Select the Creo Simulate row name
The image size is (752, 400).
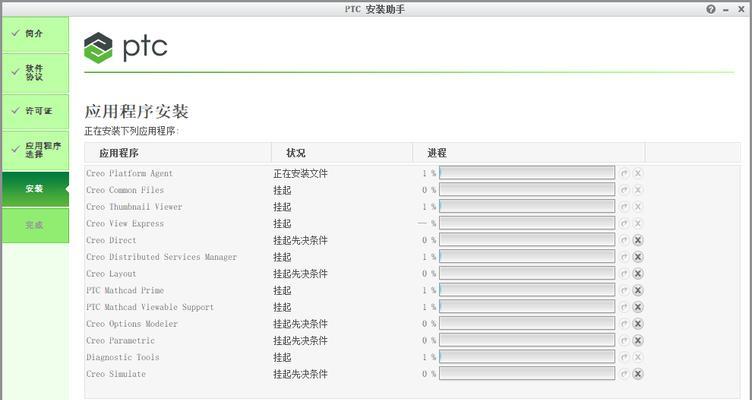point(116,374)
